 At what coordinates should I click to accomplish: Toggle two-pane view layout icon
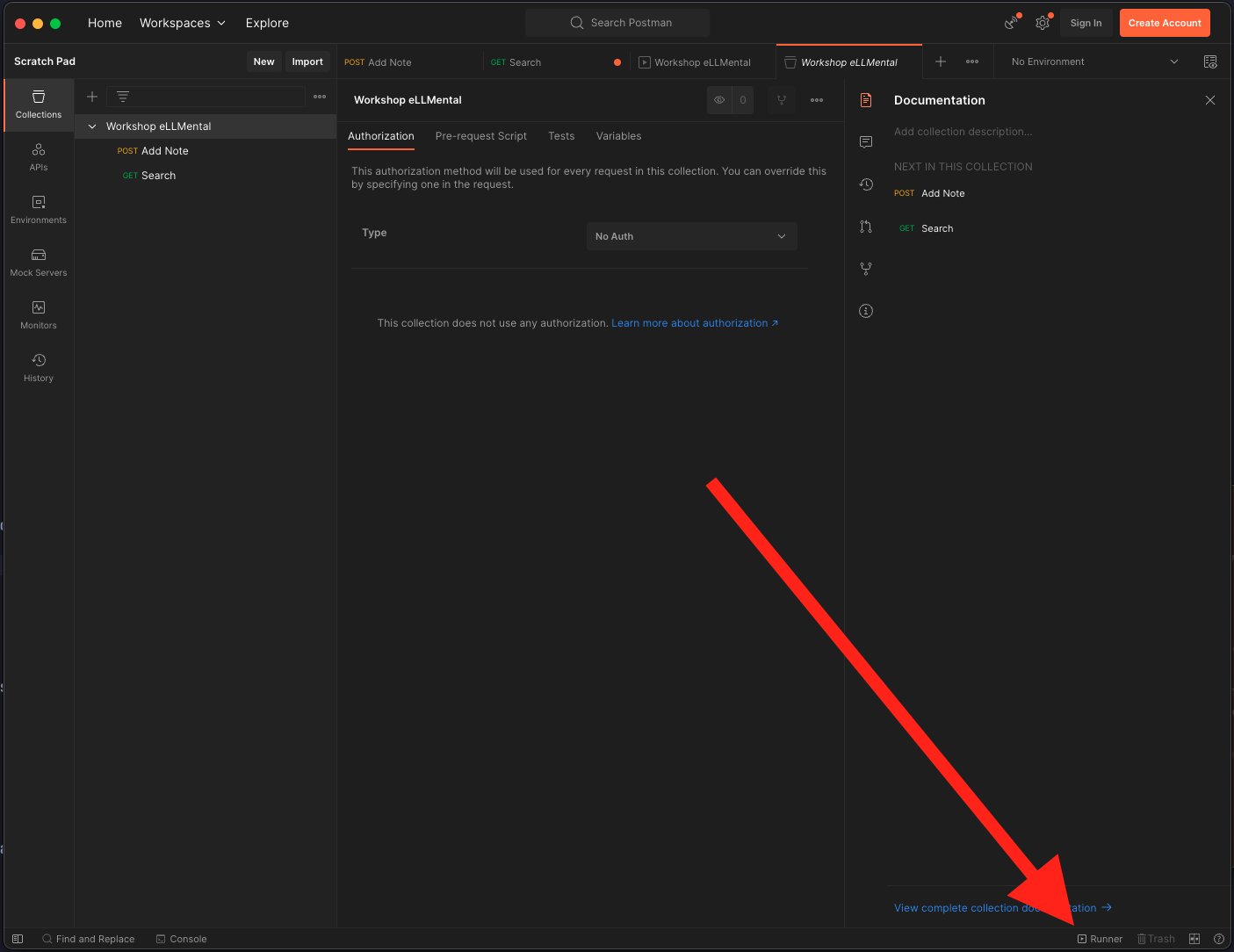tap(1194, 939)
